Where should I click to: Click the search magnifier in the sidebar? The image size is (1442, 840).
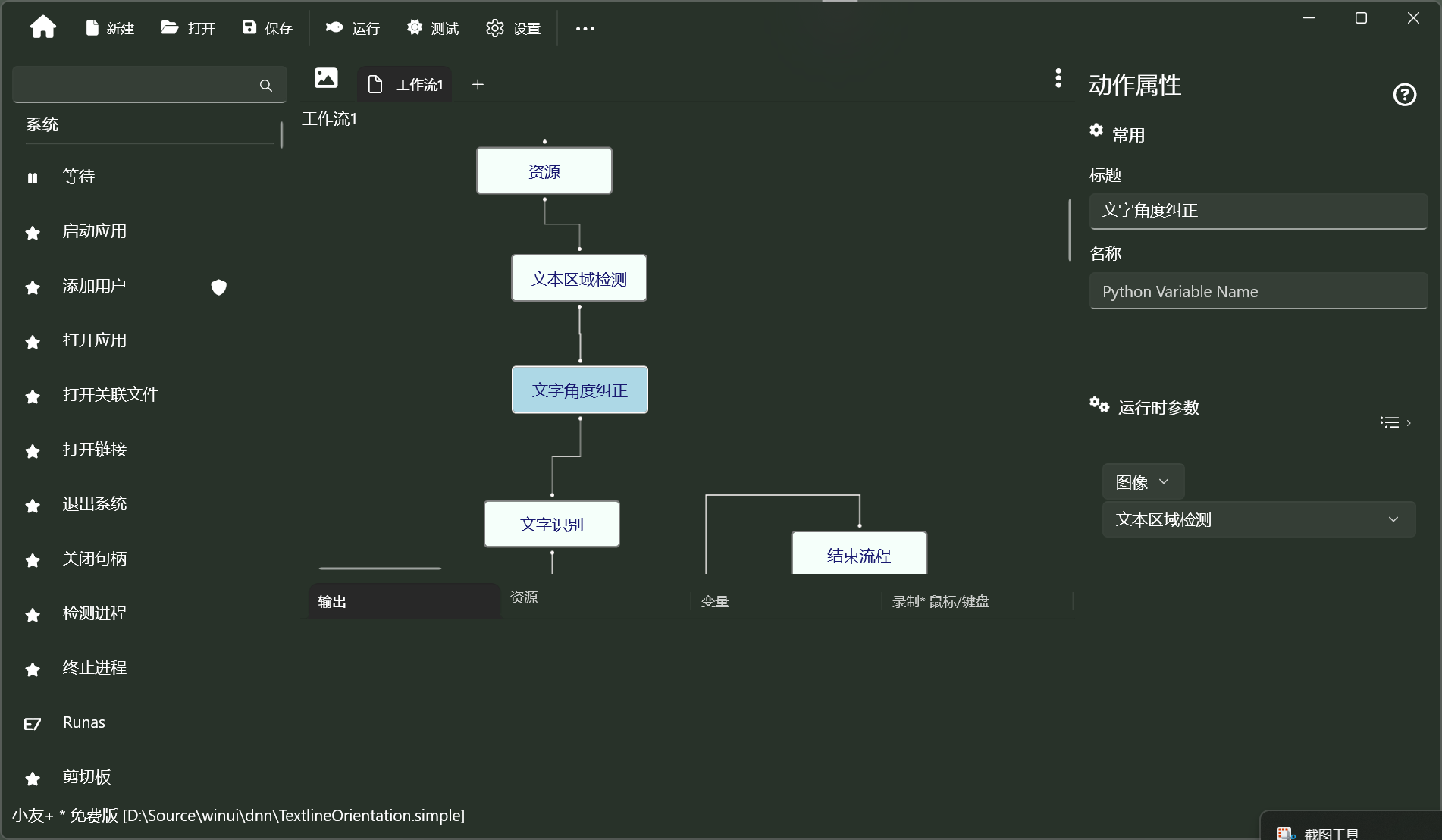tap(265, 86)
